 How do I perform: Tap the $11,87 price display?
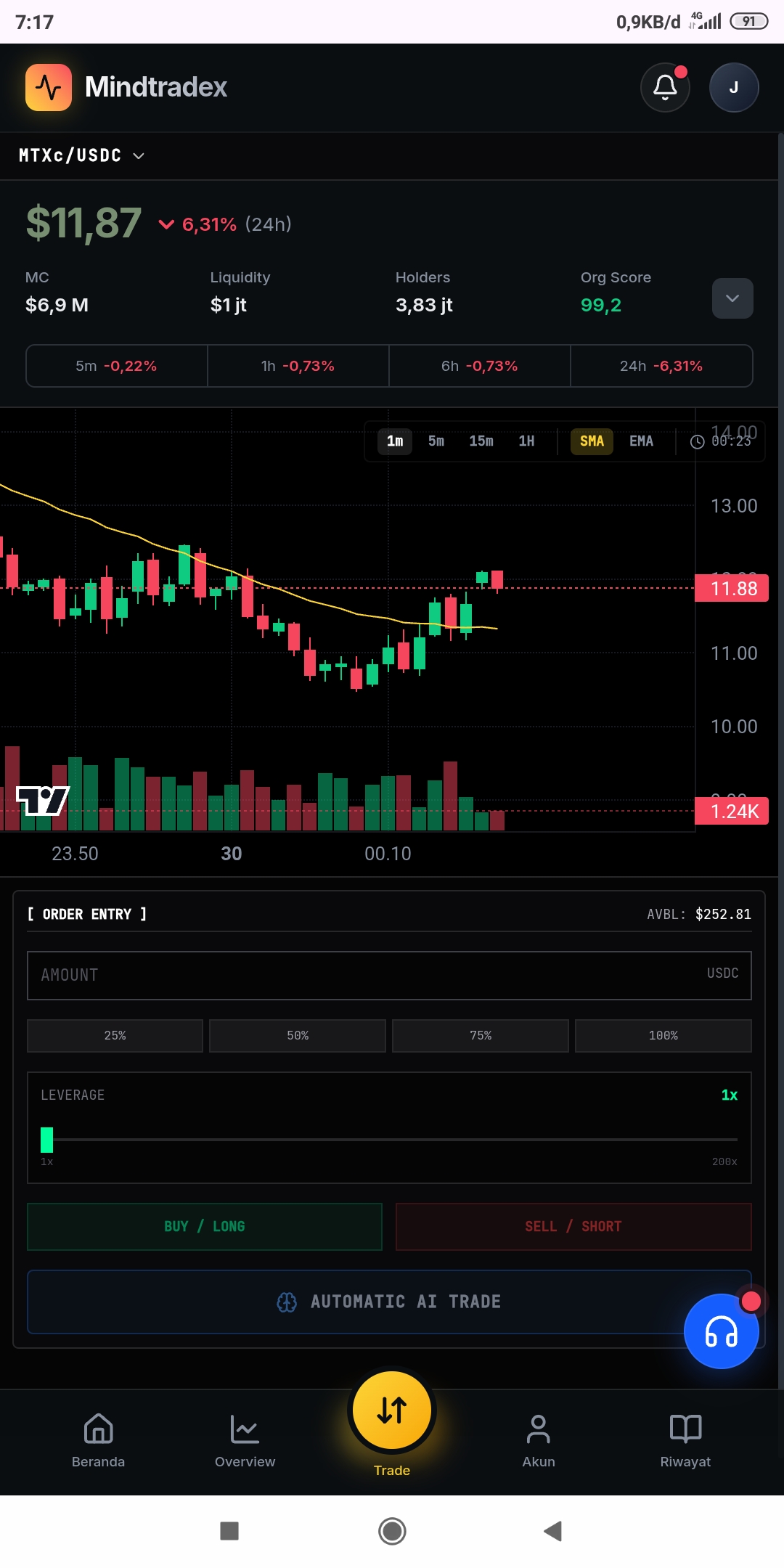pos(83,223)
